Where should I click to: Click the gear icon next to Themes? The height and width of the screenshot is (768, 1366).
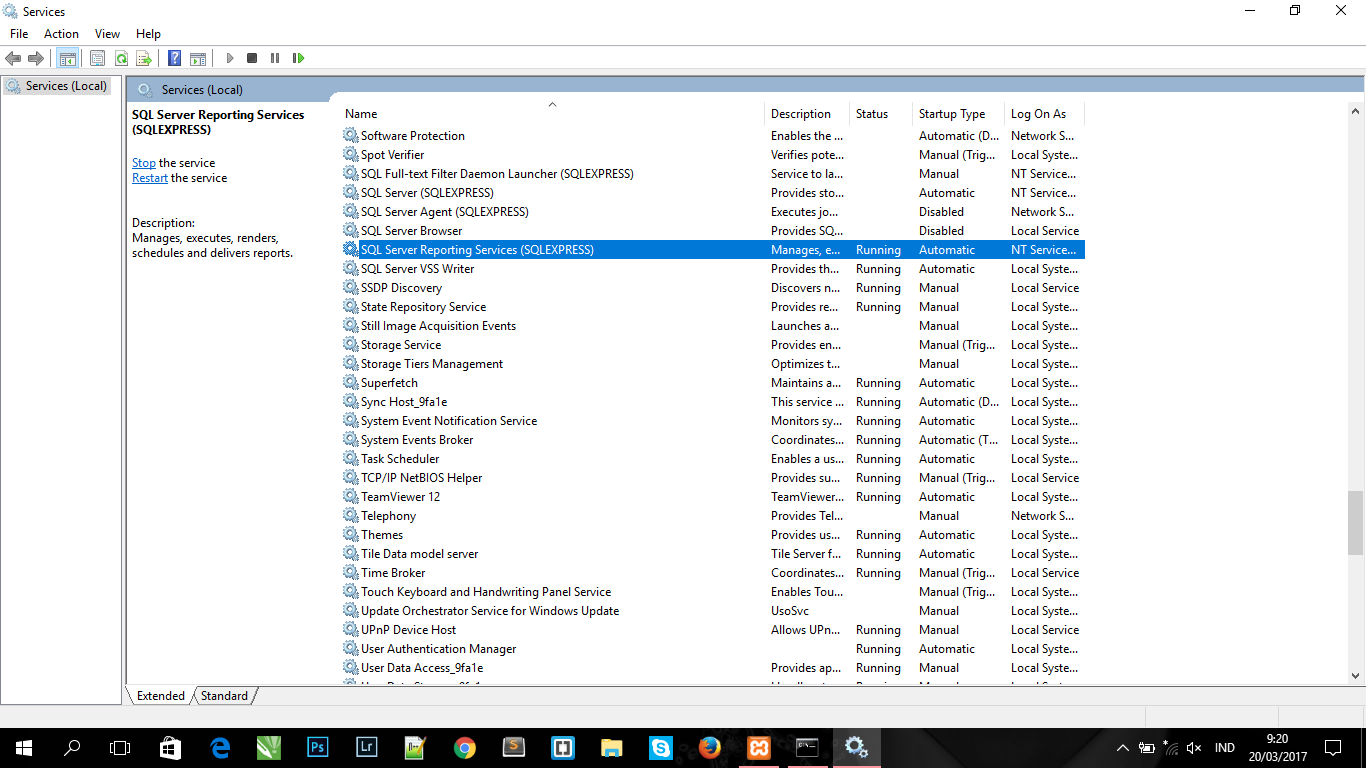[x=351, y=535]
